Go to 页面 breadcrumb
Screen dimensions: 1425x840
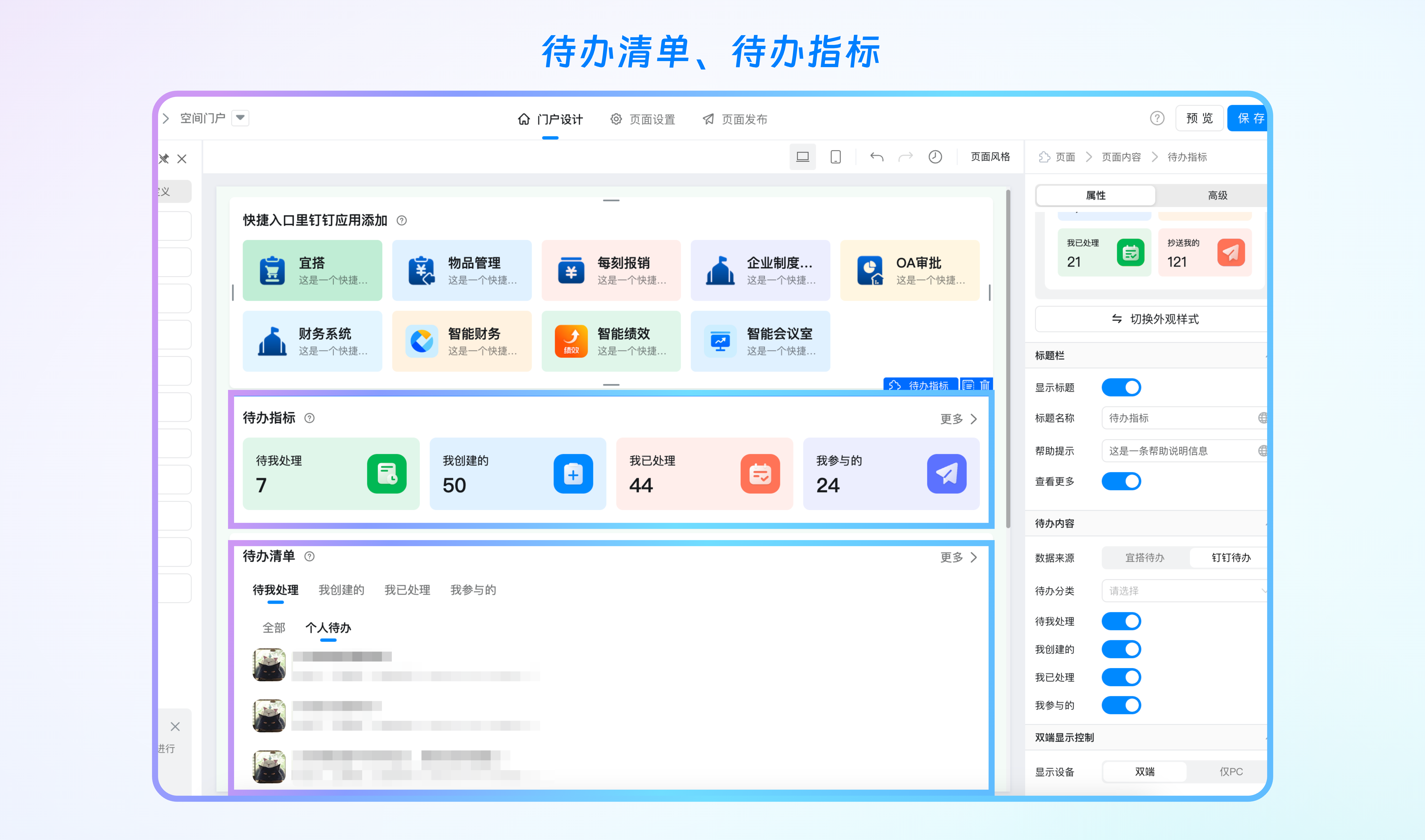pos(1057,157)
